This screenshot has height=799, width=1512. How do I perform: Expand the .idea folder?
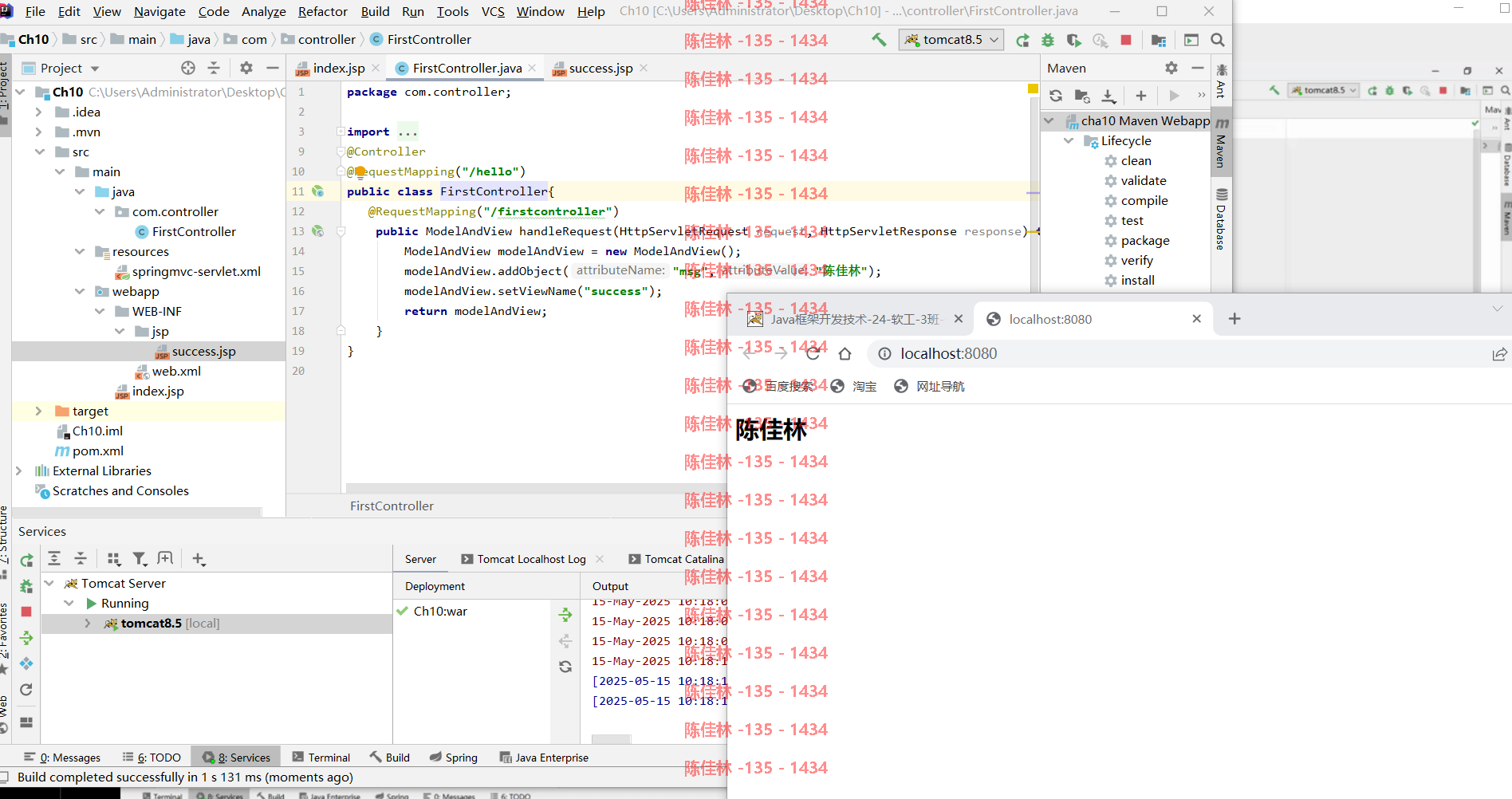click(38, 112)
